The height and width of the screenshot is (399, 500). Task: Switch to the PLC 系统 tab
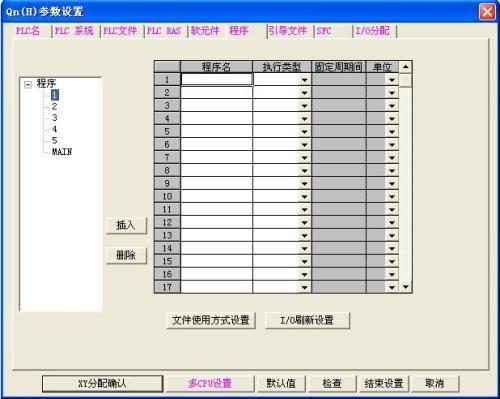coord(74,31)
